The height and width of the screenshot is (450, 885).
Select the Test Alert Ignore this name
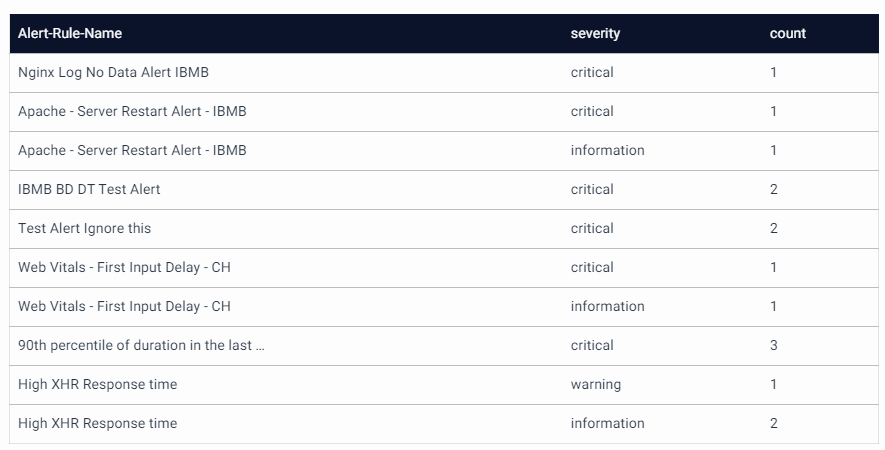point(85,228)
